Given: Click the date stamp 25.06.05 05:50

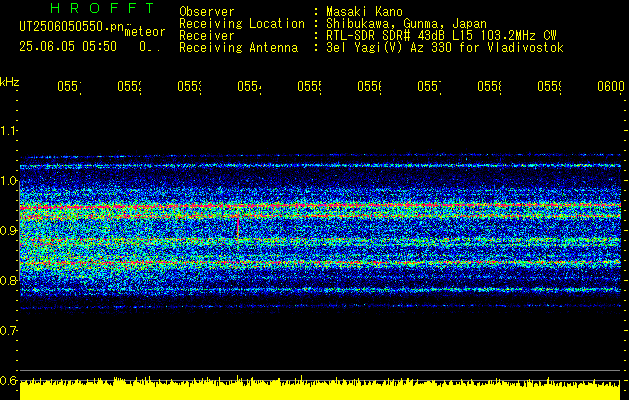Looking at the screenshot, I should (68, 47).
